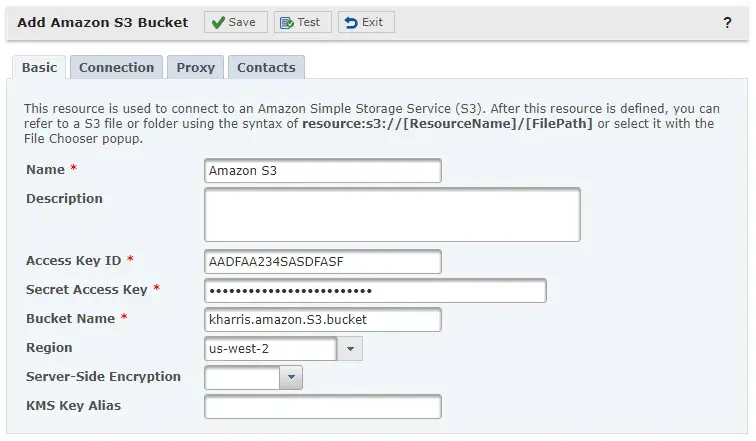Open the Proxy tab
756x441 pixels.
tap(196, 67)
